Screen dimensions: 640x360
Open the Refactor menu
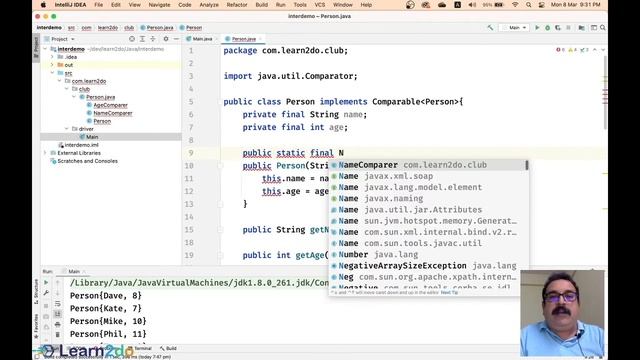pyautogui.click(x=237, y=5)
